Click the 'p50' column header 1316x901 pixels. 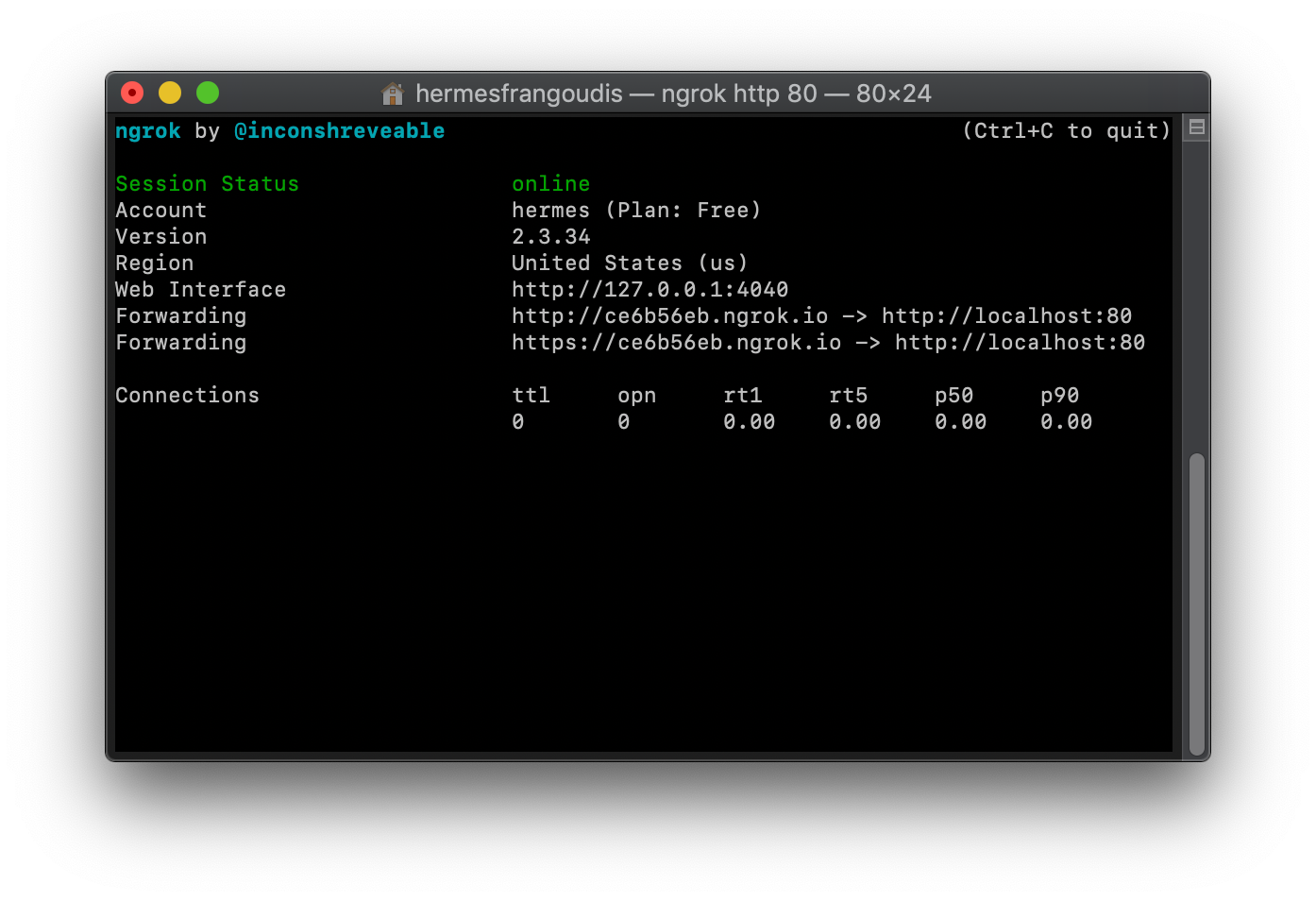pos(953,396)
